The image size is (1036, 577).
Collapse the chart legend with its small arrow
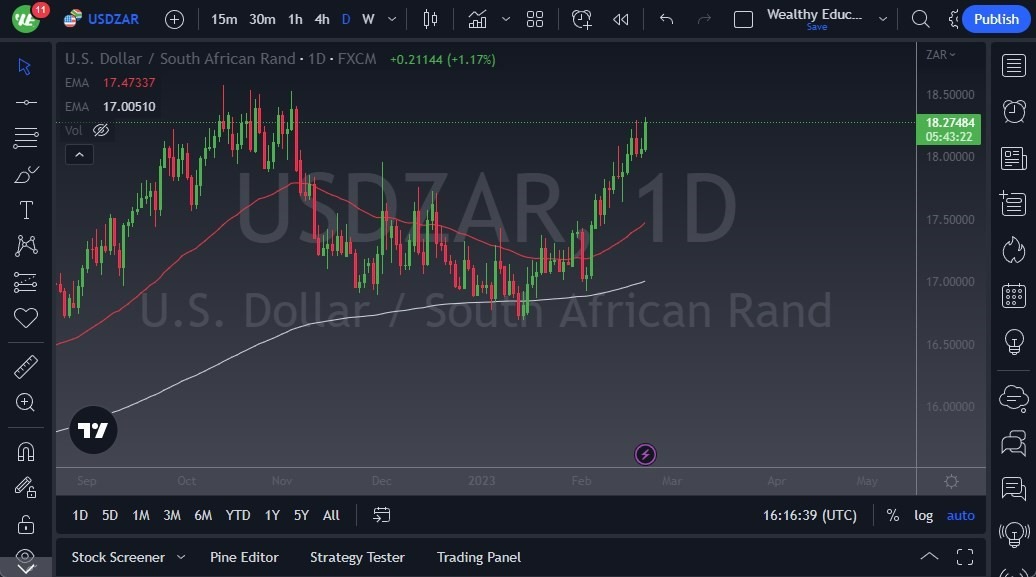pos(79,154)
